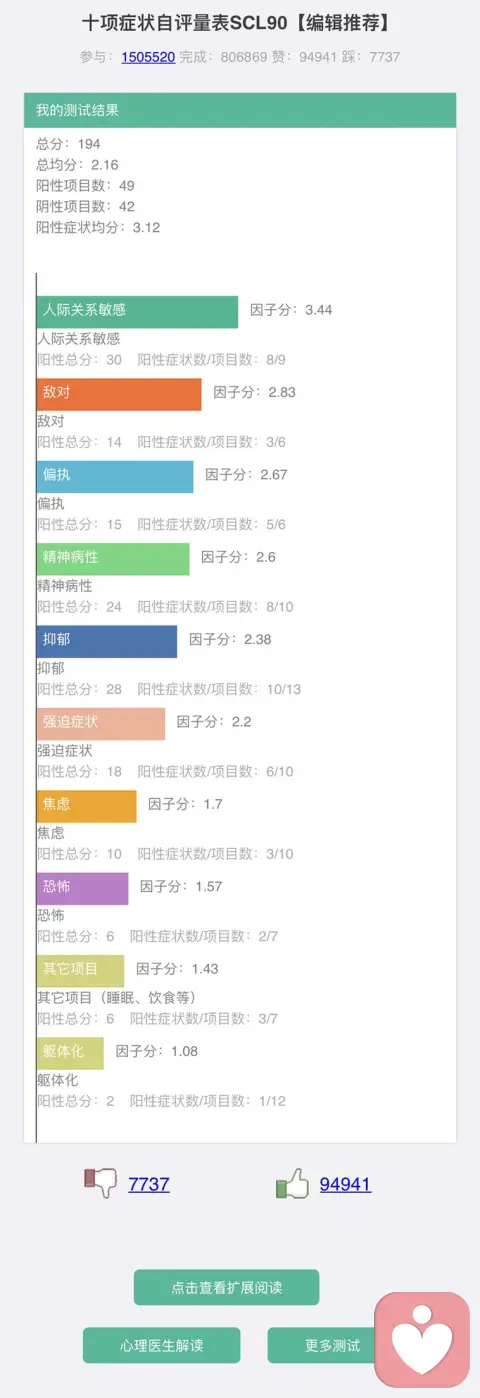Screen dimensions: 480x1398
Task: Select the yellow-orange 焦虑 bar
Action: tap(86, 806)
